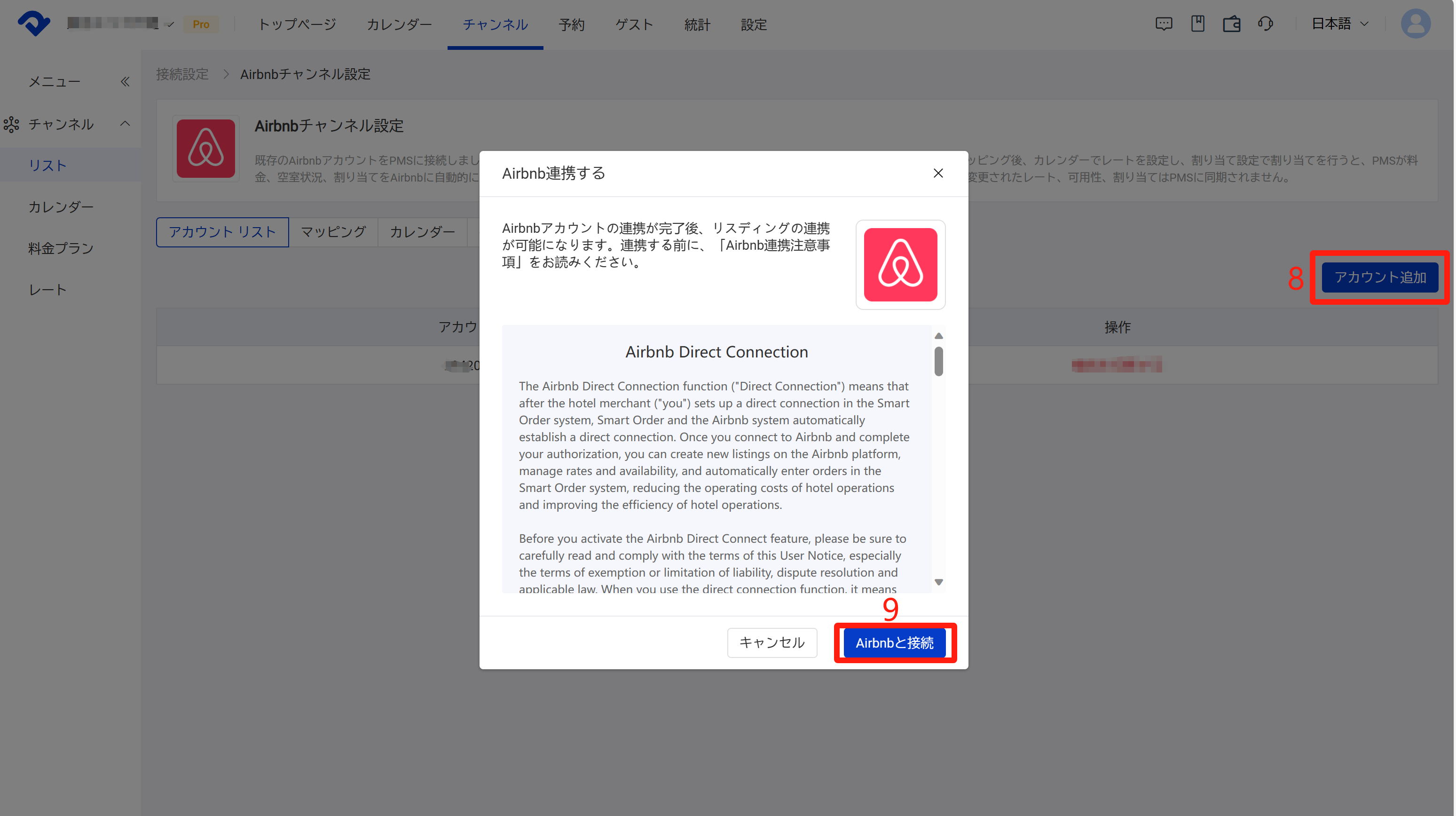1456x816 pixels.
Task: Click the terms scrollbar thumb
Action: point(938,361)
